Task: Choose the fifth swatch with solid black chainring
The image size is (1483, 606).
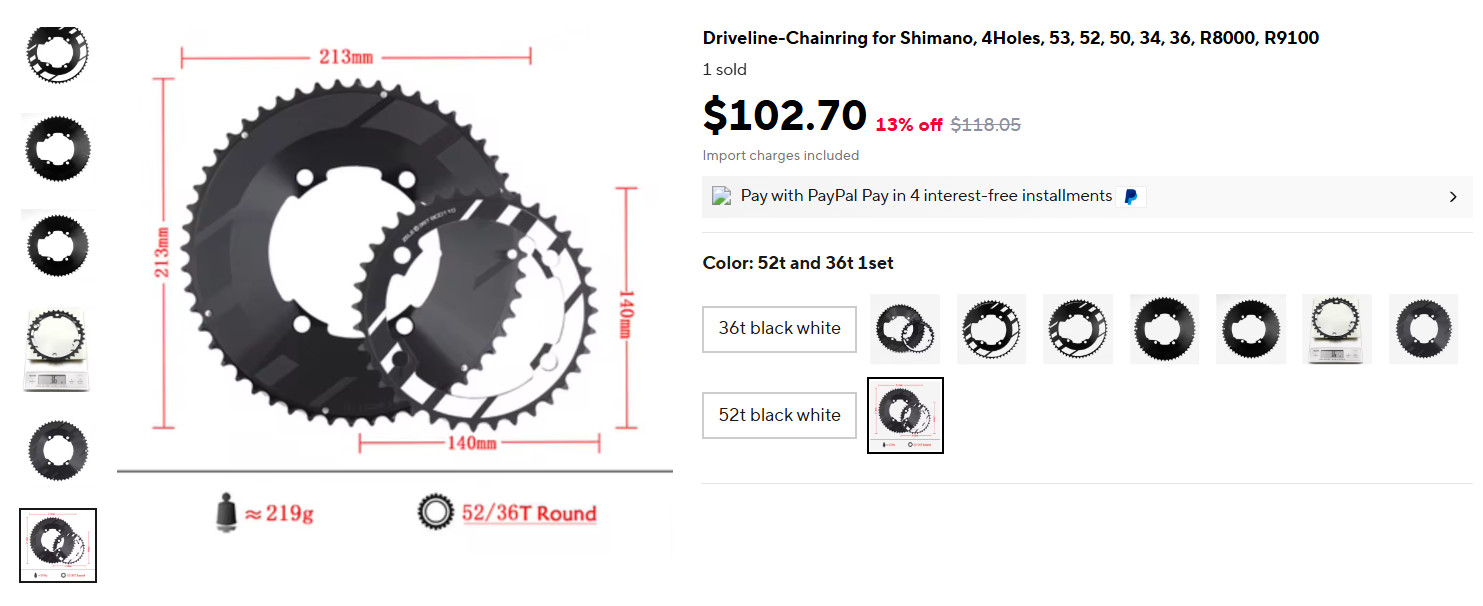Action: [1251, 329]
